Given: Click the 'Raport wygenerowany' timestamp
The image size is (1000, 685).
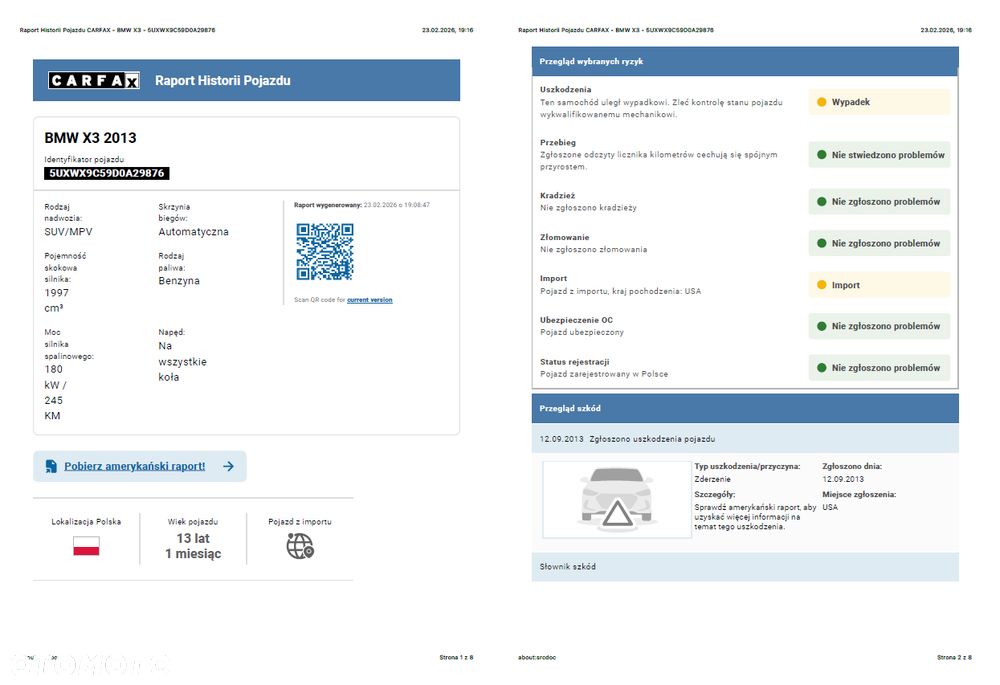Looking at the screenshot, I should click(362, 205).
